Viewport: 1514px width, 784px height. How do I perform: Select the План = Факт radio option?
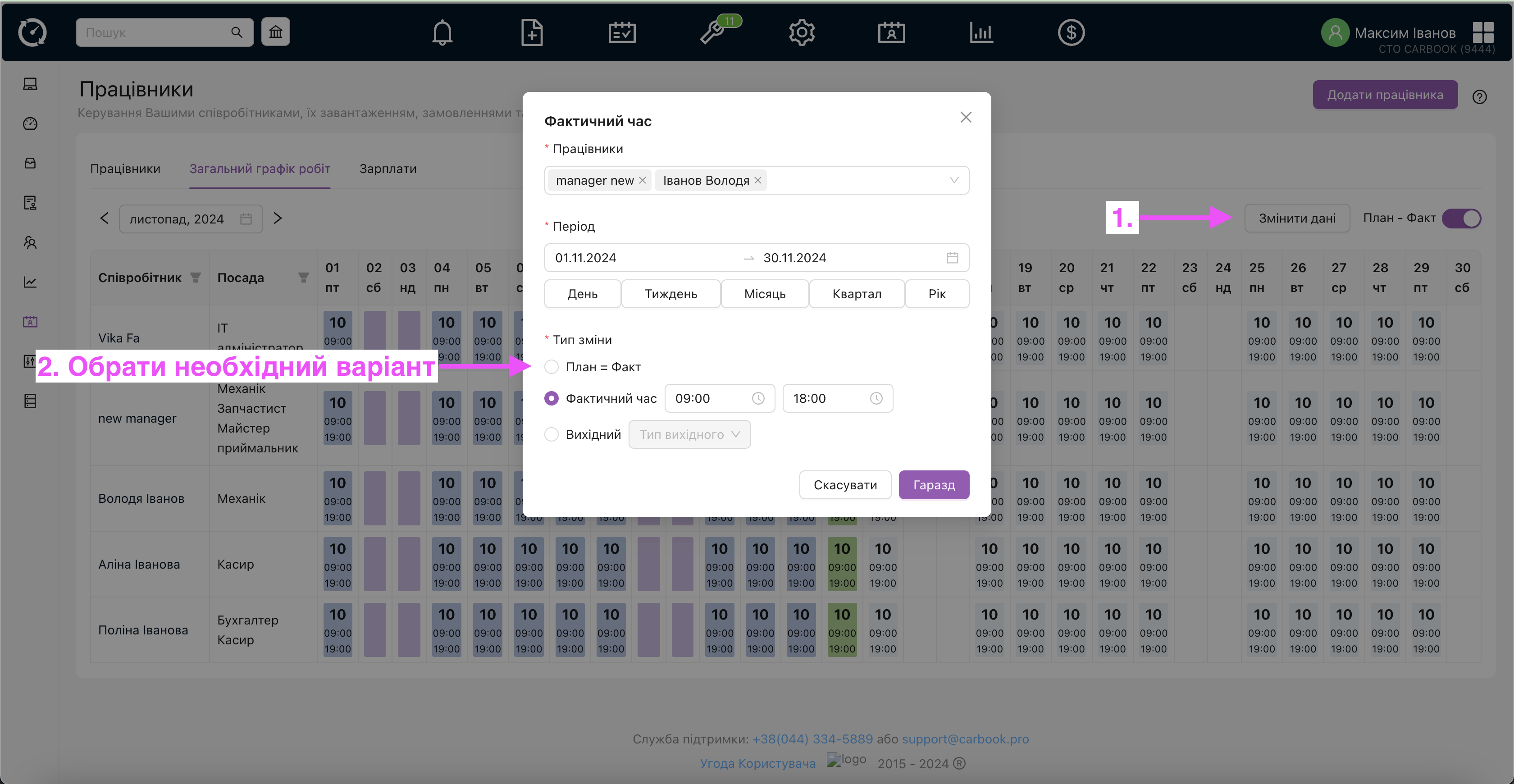[551, 367]
